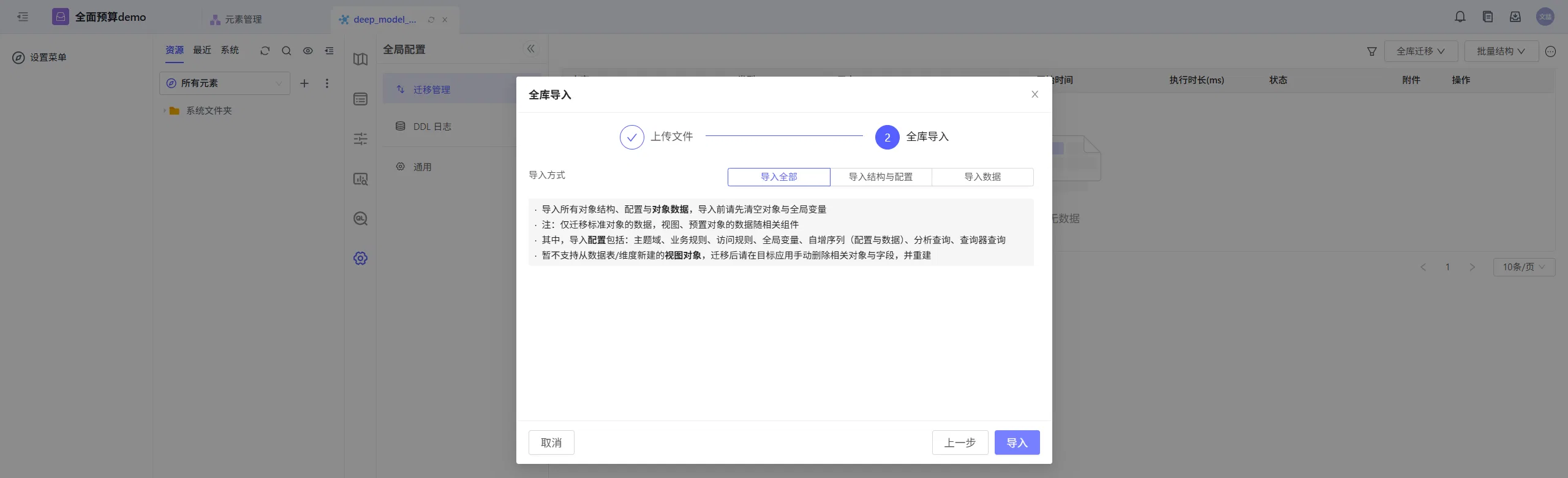The image size is (1568, 478).
Task: Toggle the eye visibility icon in resources toolbar
Action: (x=308, y=51)
